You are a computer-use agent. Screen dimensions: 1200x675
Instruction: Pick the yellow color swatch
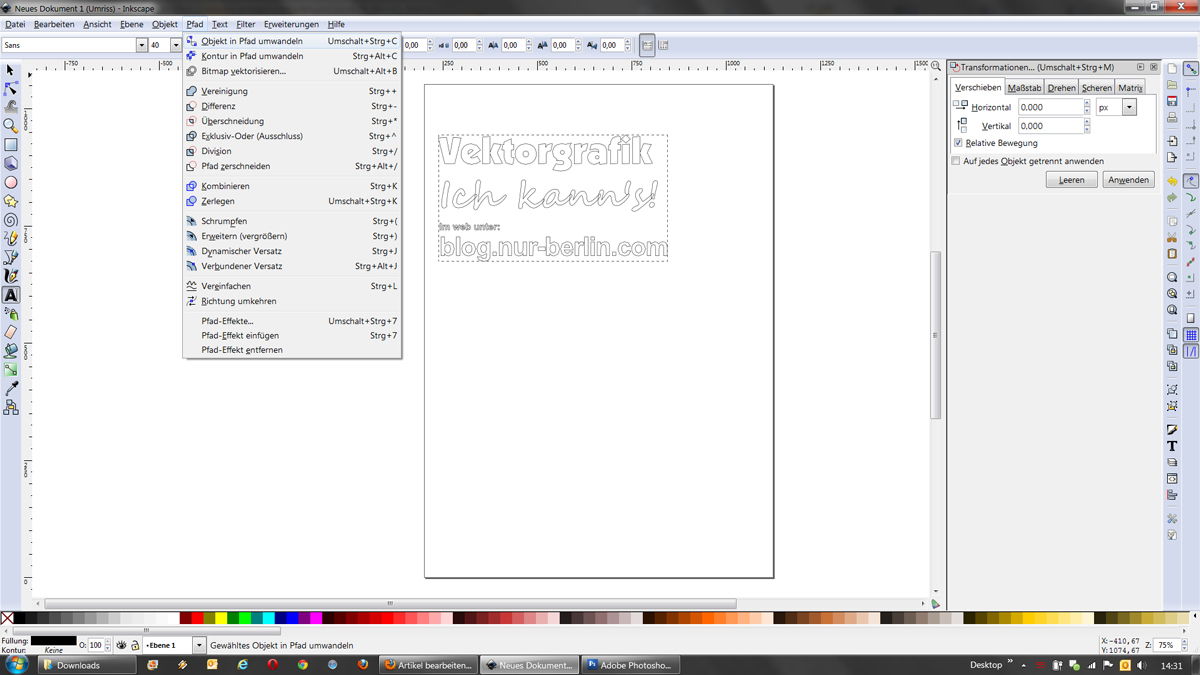[x=222, y=619]
